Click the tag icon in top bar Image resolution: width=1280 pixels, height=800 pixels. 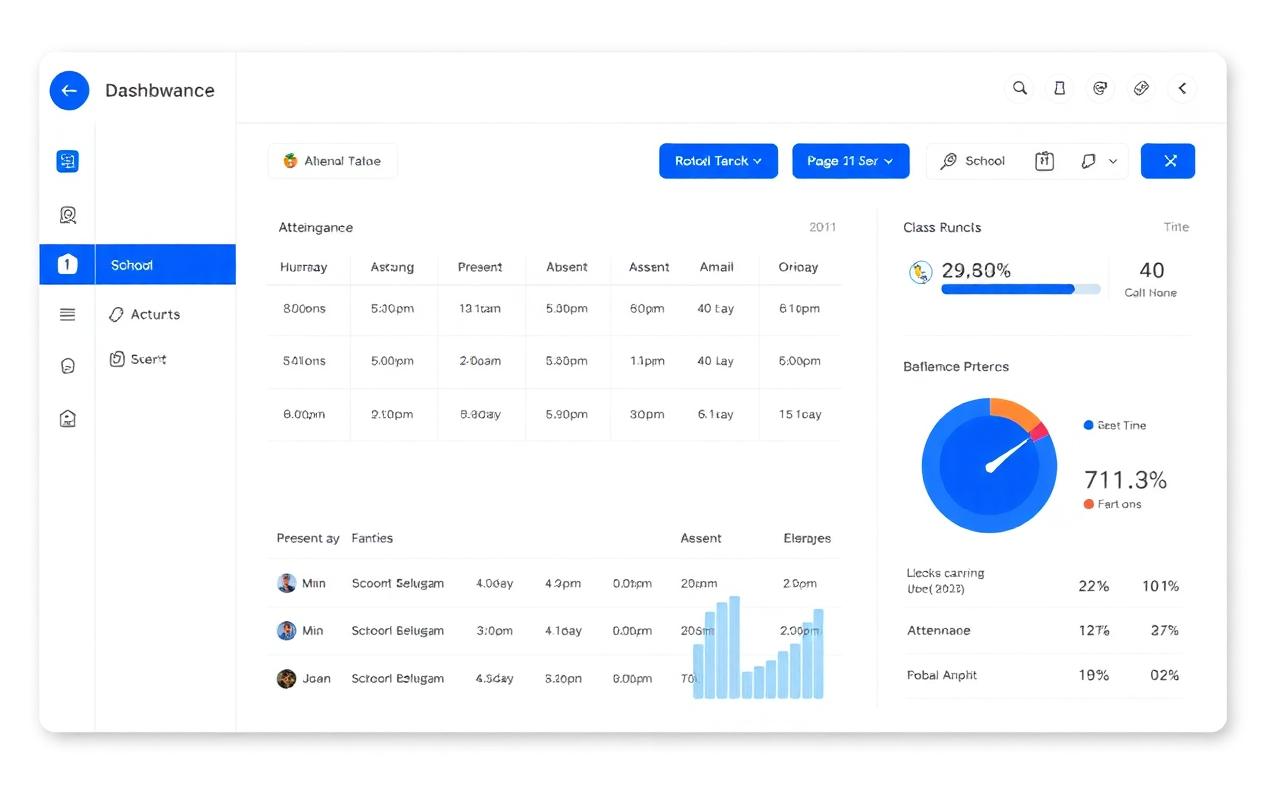[x=1141, y=88]
